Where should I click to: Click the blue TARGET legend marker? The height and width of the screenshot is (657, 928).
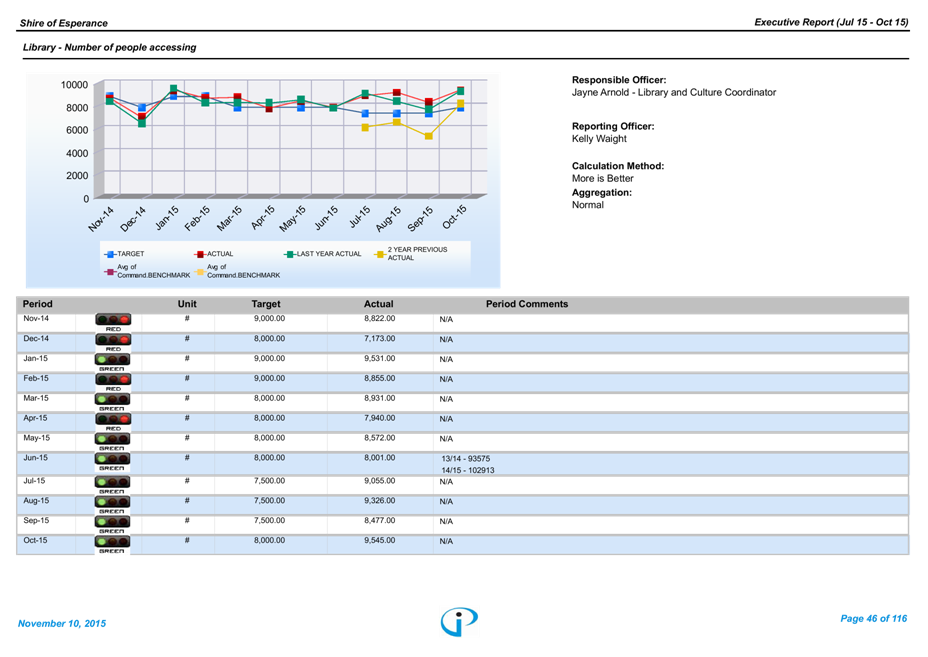click(x=112, y=254)
